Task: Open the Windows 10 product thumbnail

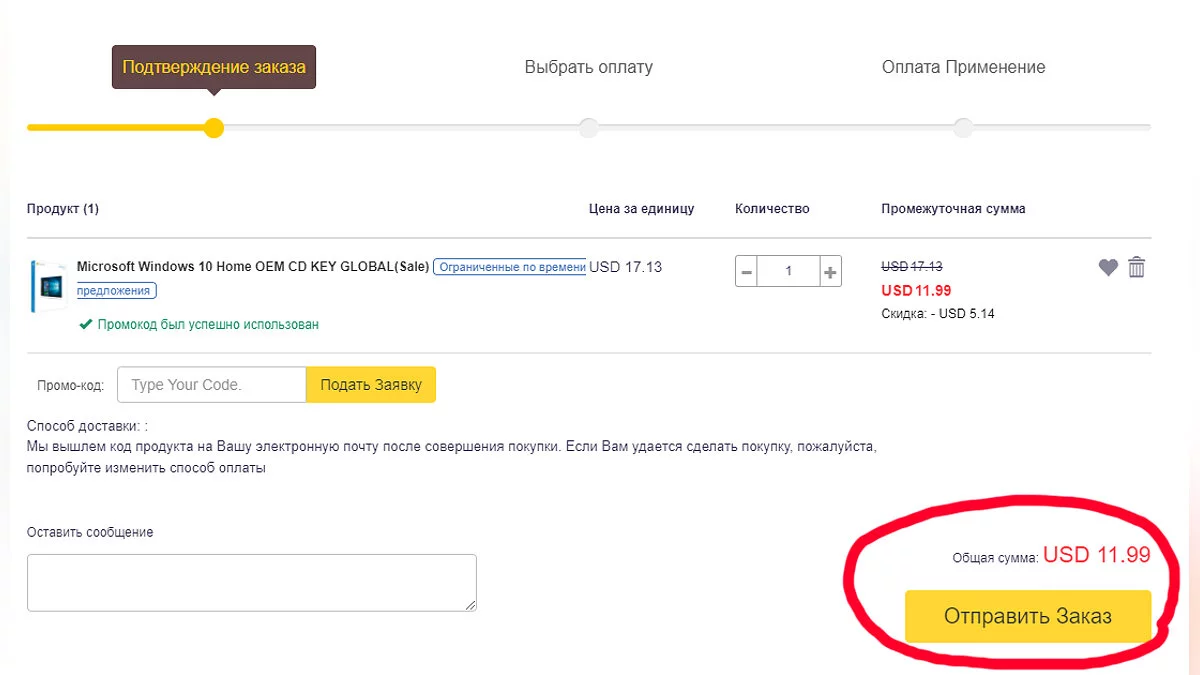Action: [x=48, y=289]
